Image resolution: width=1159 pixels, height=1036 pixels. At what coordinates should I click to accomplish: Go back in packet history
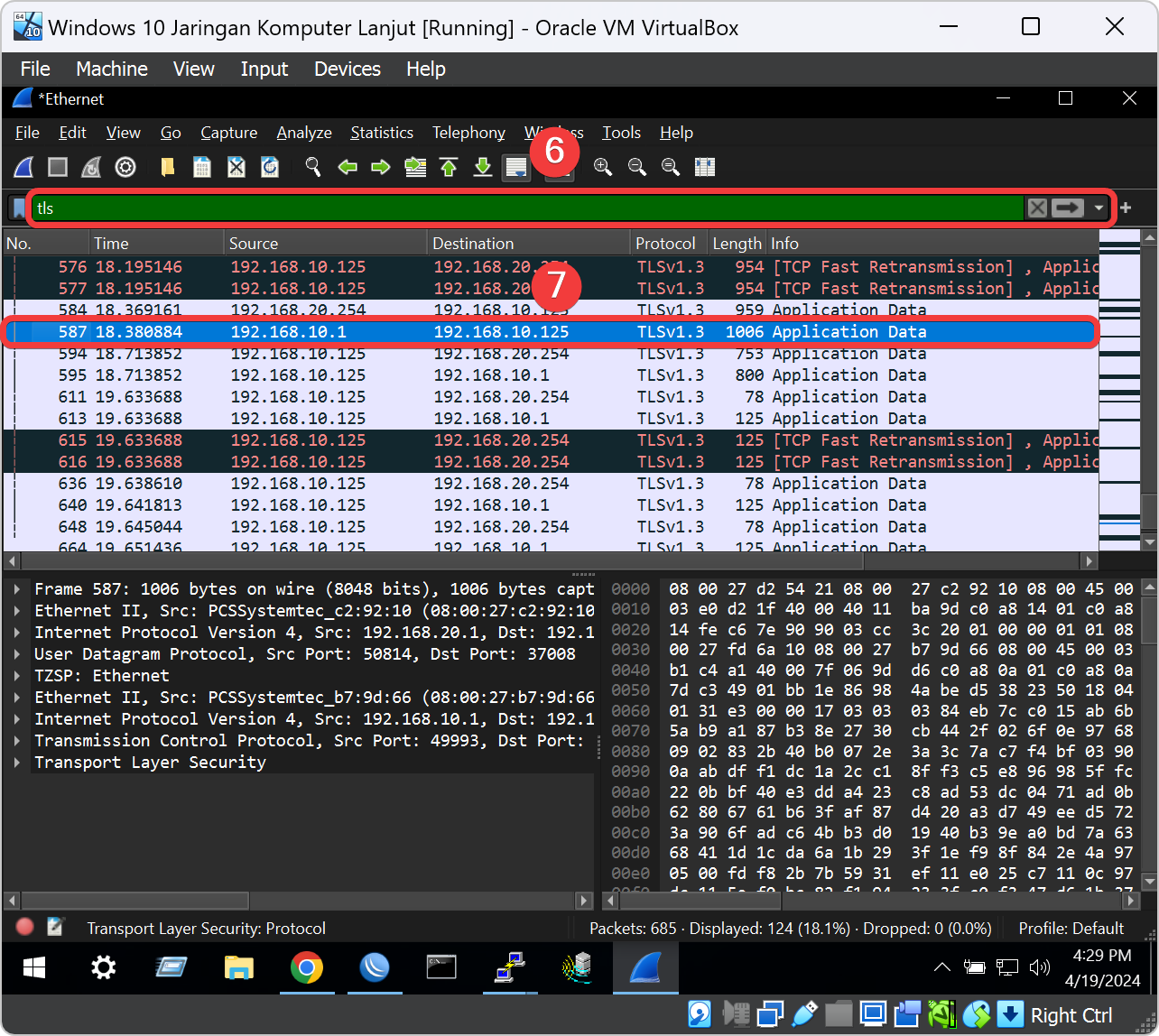coord(348,167)
